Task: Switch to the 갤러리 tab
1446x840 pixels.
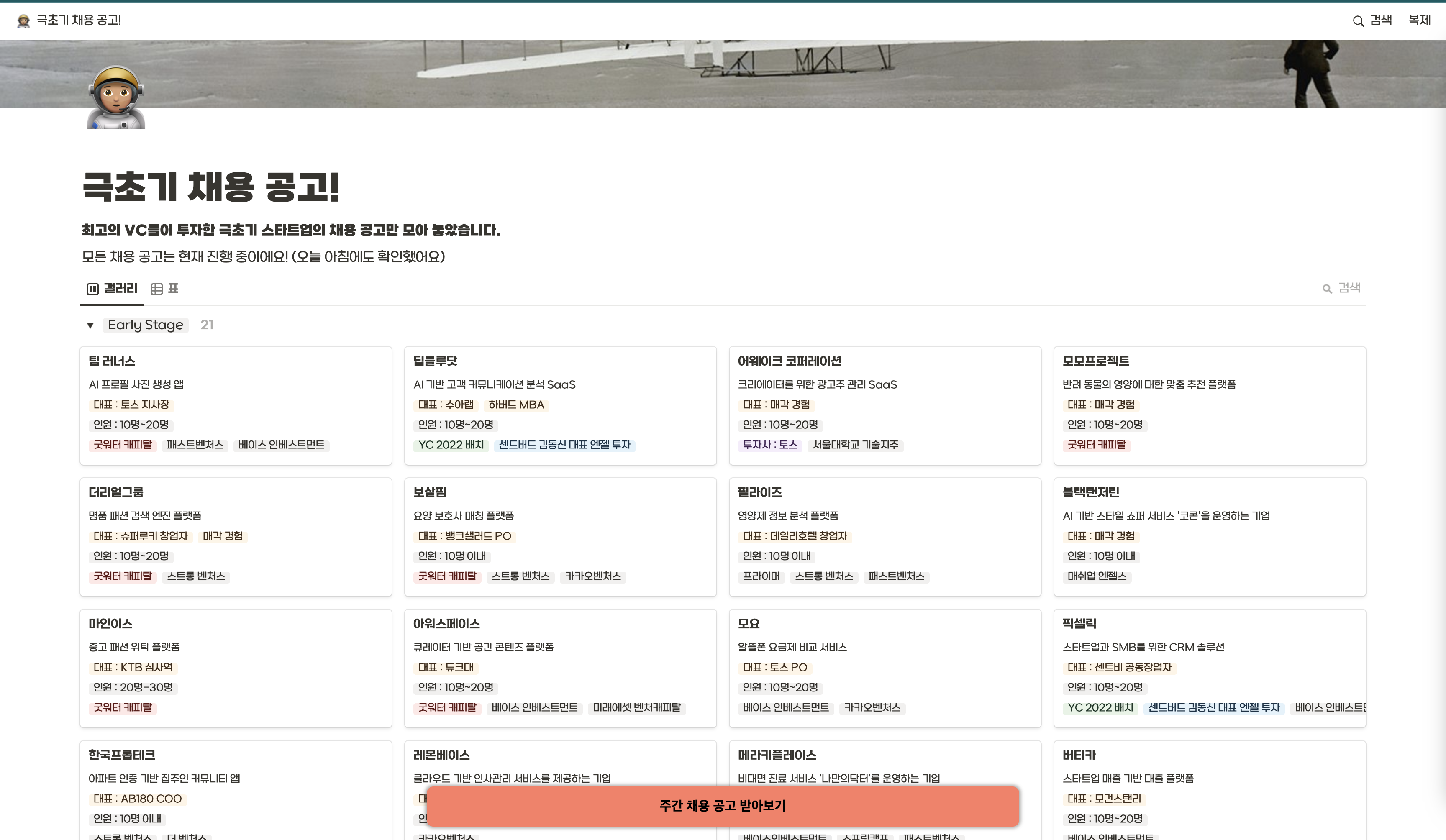Action: click(x=112, y=289)
